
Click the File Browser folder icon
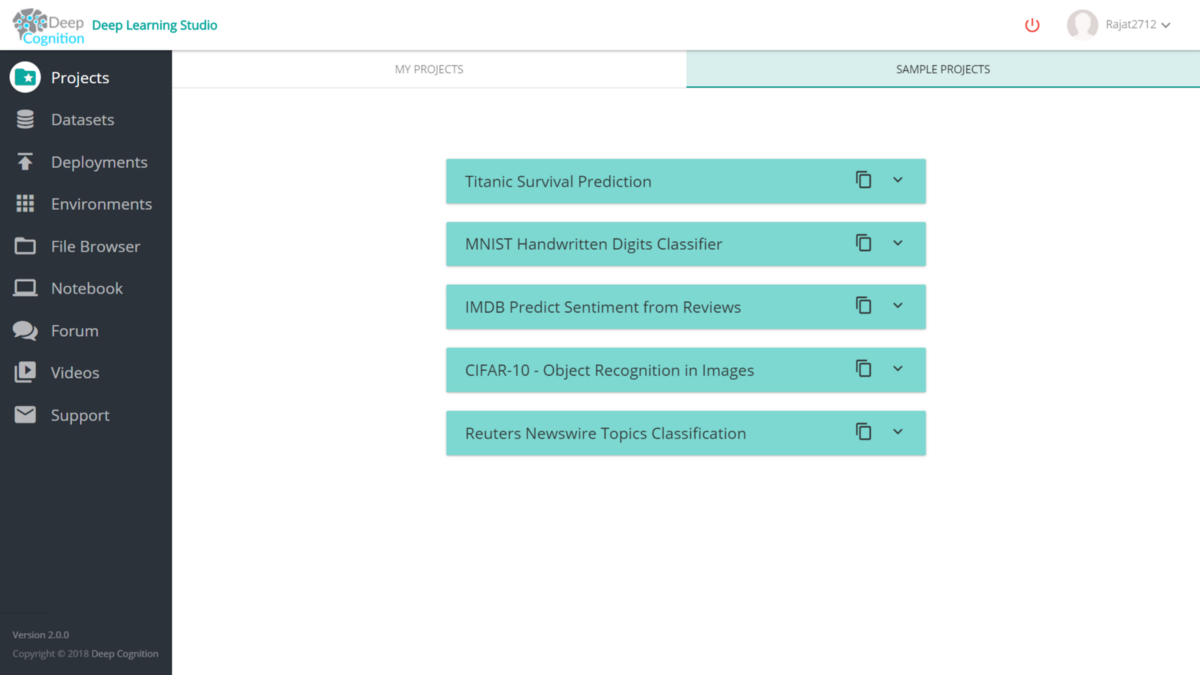point(25,246)
